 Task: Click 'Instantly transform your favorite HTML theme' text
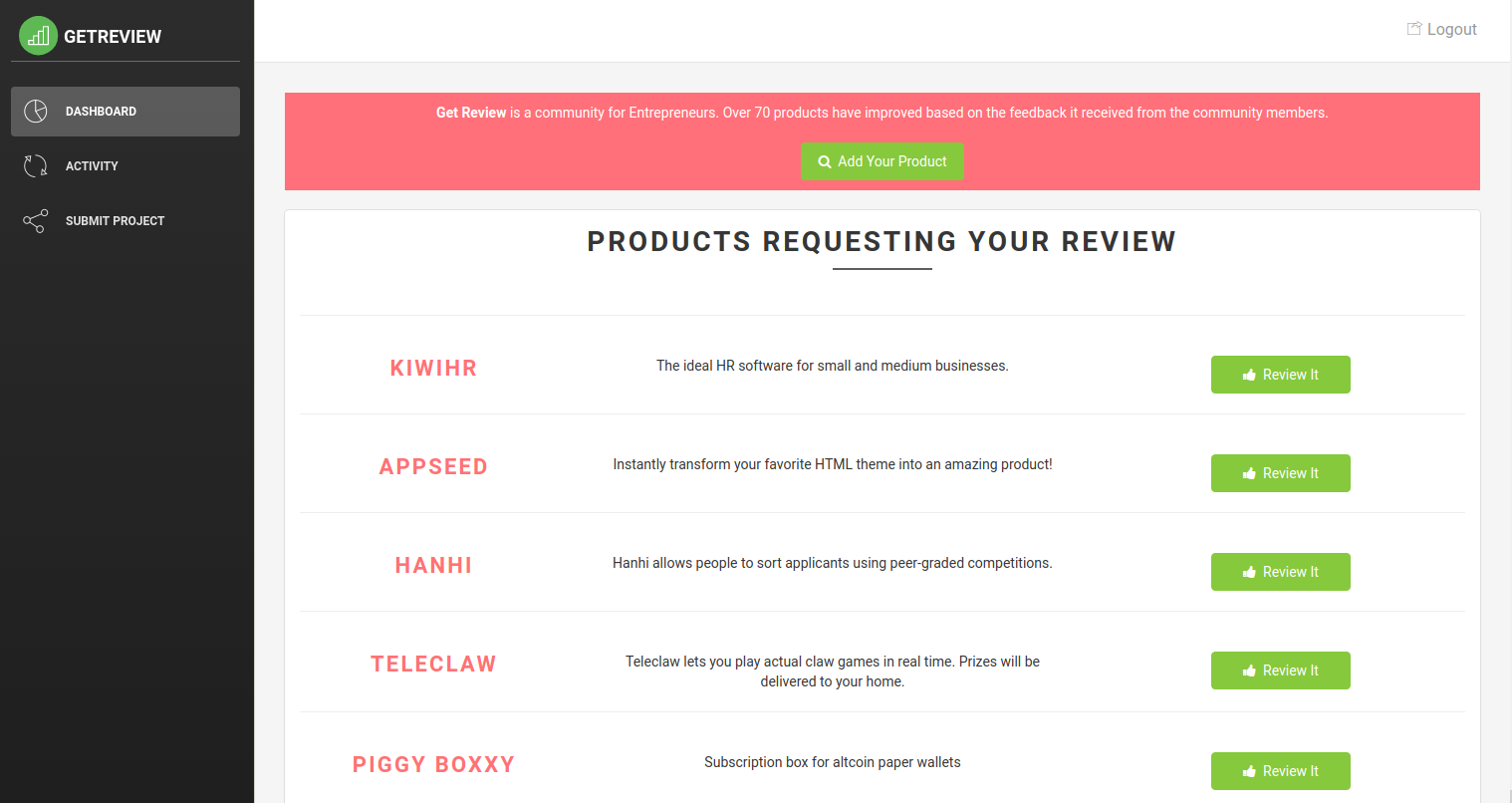(833, 464)
